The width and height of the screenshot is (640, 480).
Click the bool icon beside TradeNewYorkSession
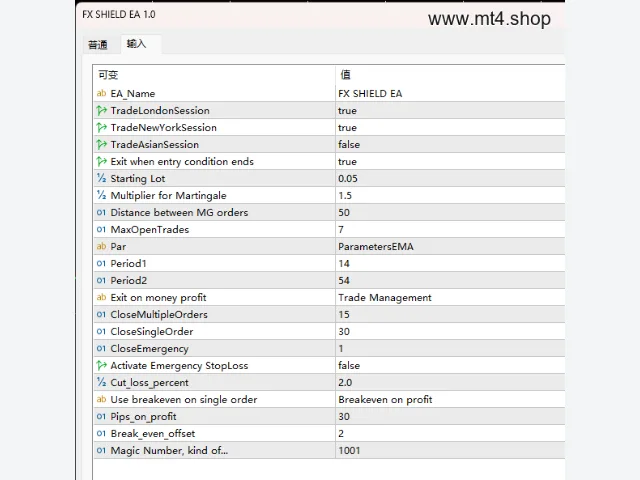pos(102,127)
